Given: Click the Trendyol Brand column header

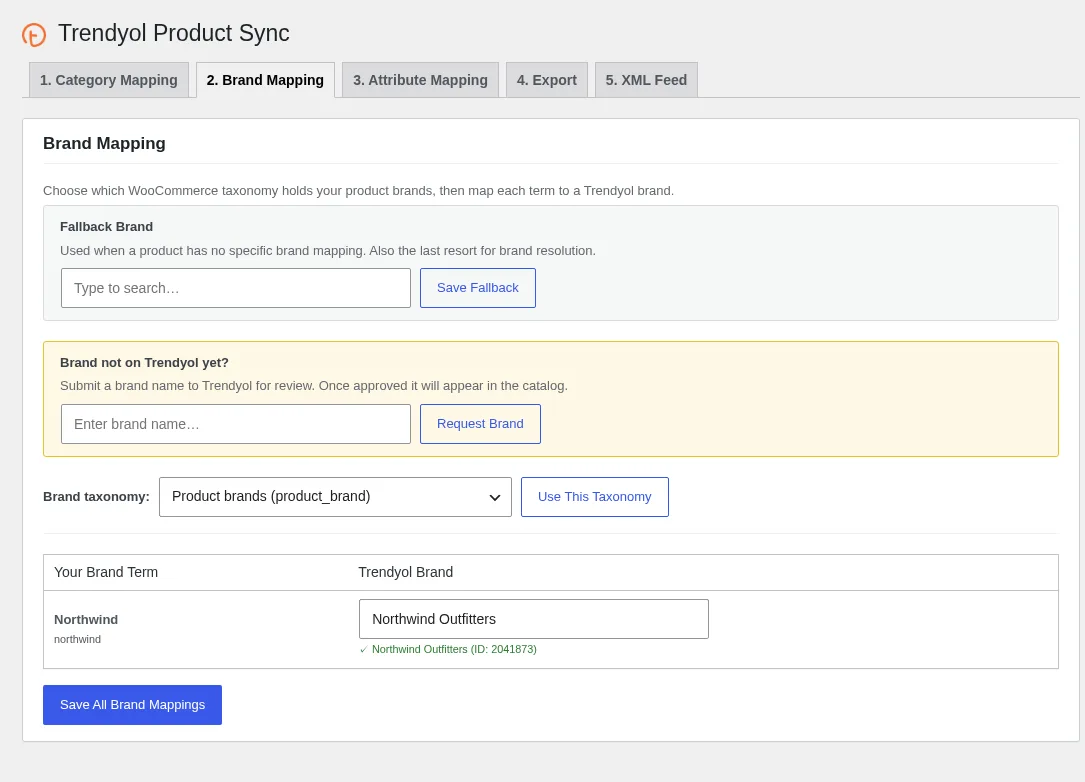Looking at the screenshot, I should coord(405,572).
